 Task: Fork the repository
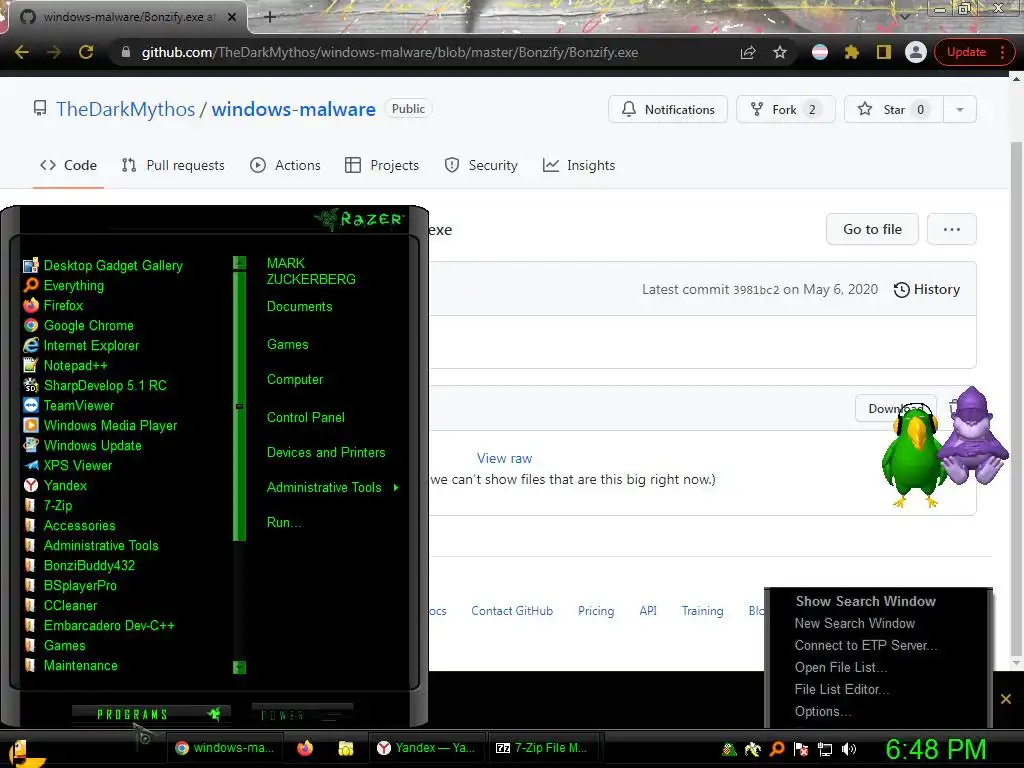point(785,109)
